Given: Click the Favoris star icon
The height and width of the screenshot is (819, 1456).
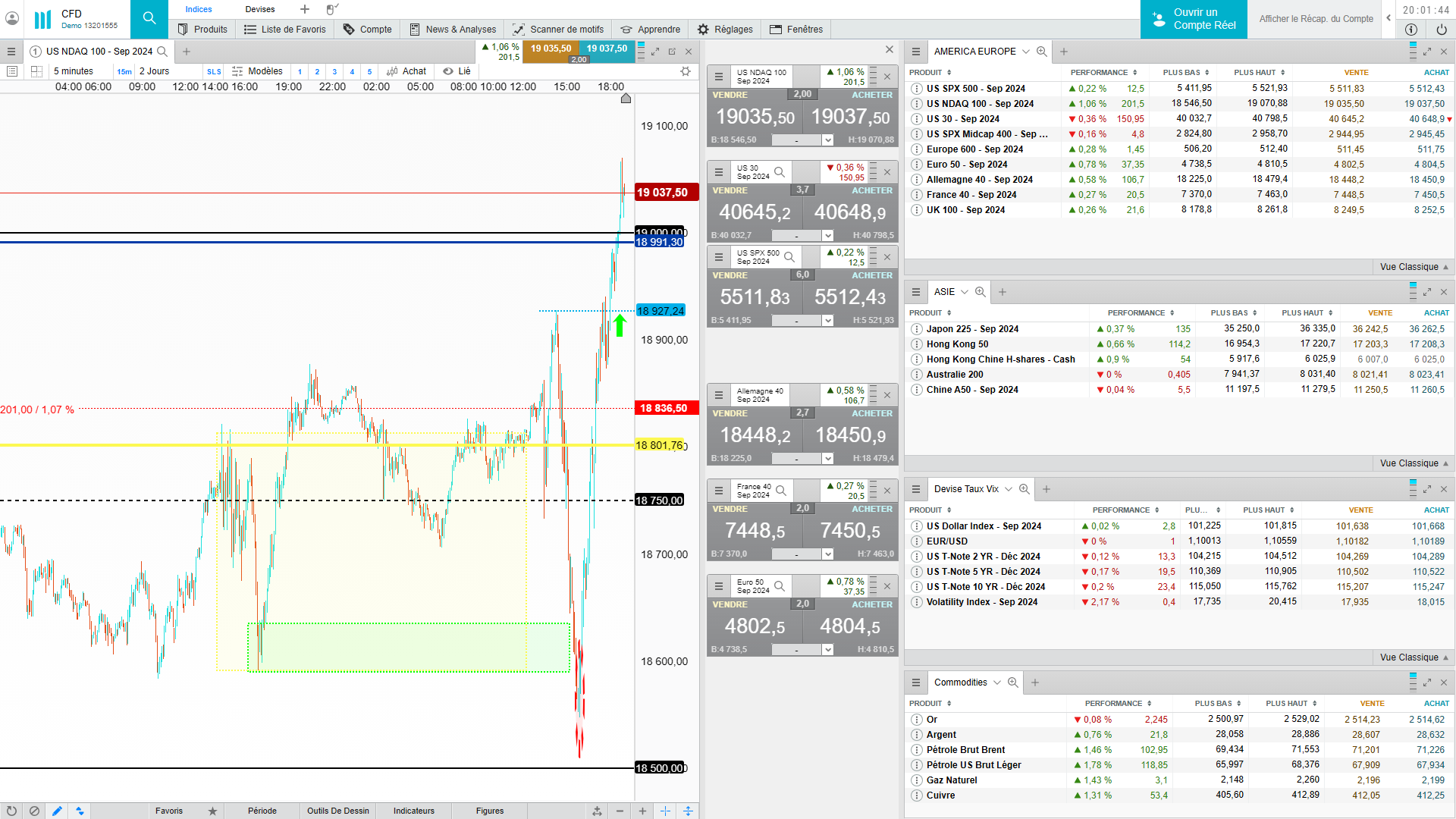Looking at the screenshot, I should pyautogui.click(x=212, y=811).
